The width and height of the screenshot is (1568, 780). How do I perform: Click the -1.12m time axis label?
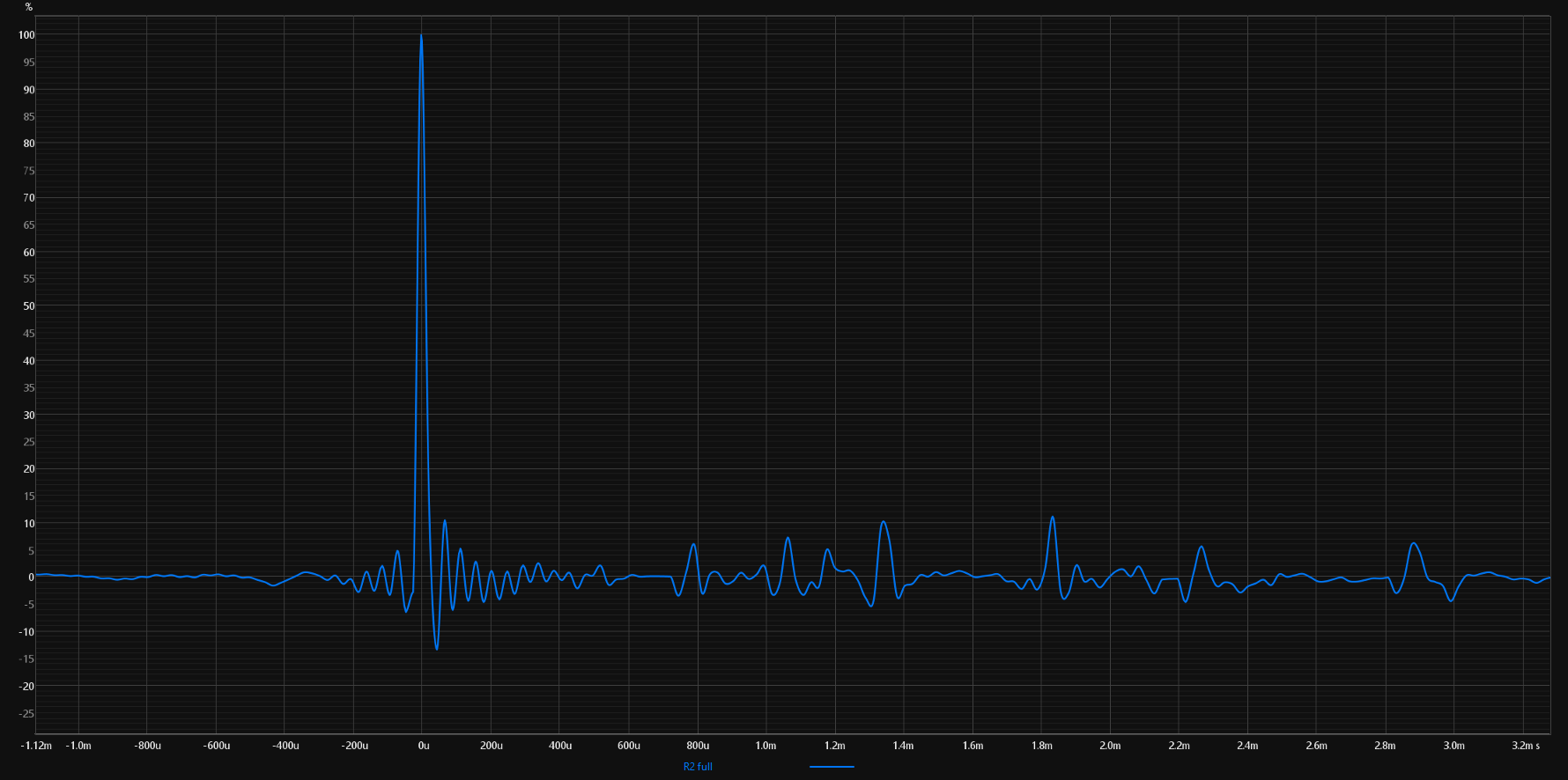pos(36,746)
